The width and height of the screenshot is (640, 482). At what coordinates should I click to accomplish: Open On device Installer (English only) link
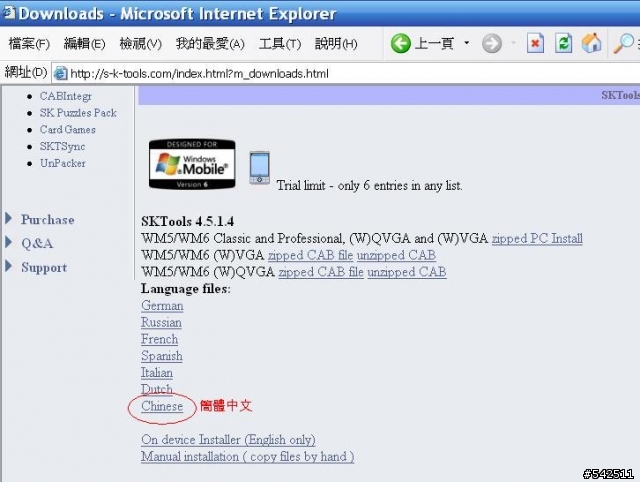(x=228, y=440)
